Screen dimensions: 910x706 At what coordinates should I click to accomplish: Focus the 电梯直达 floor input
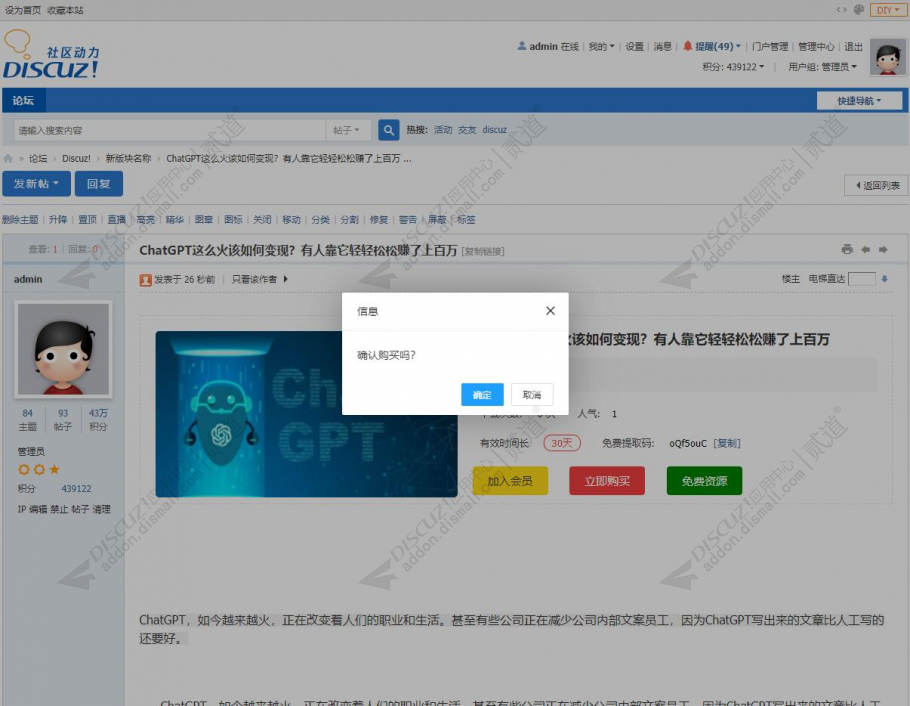coord(862,279)
